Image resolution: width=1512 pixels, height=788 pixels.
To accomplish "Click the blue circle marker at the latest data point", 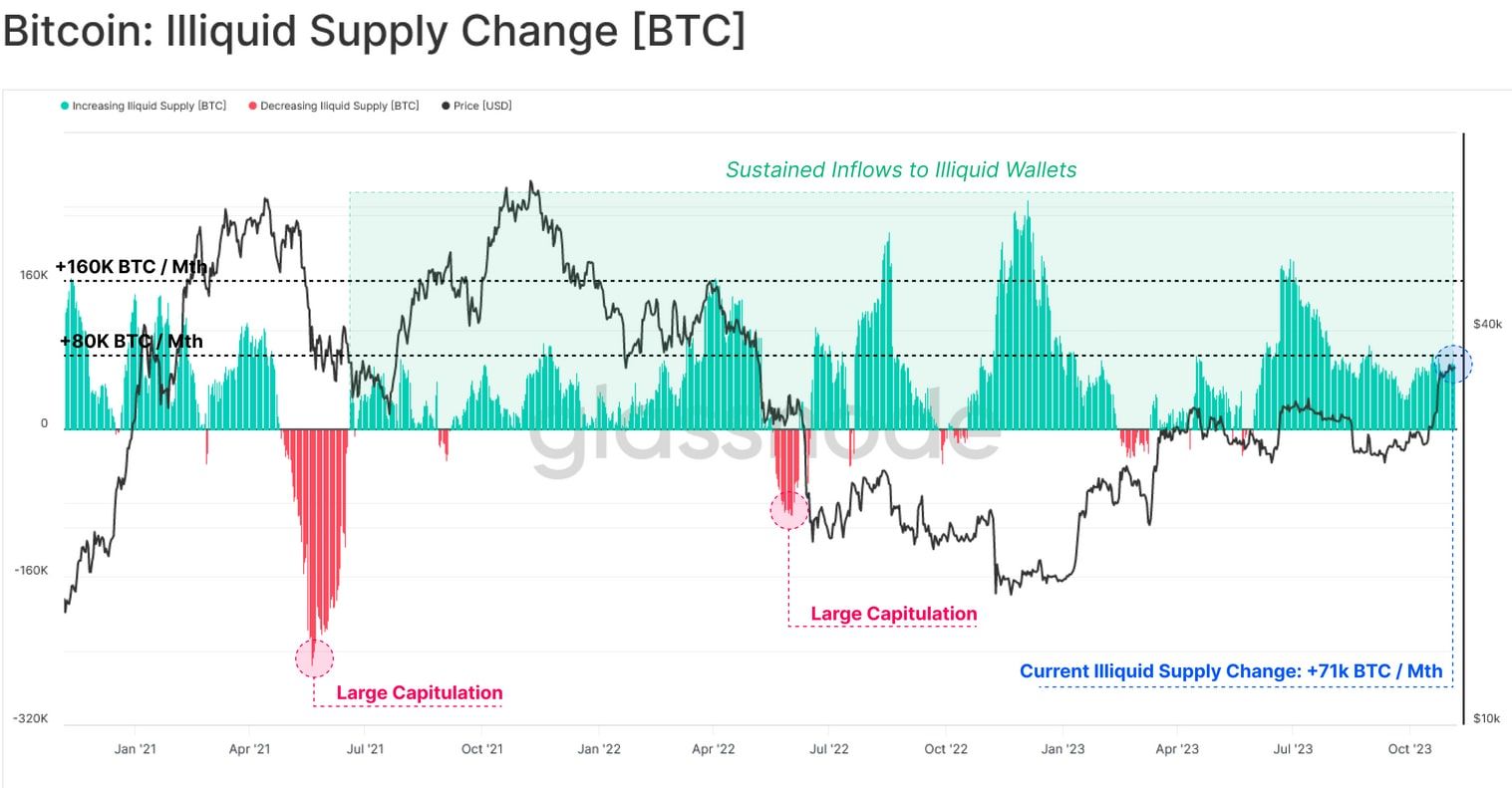I will coord(1452,365).
